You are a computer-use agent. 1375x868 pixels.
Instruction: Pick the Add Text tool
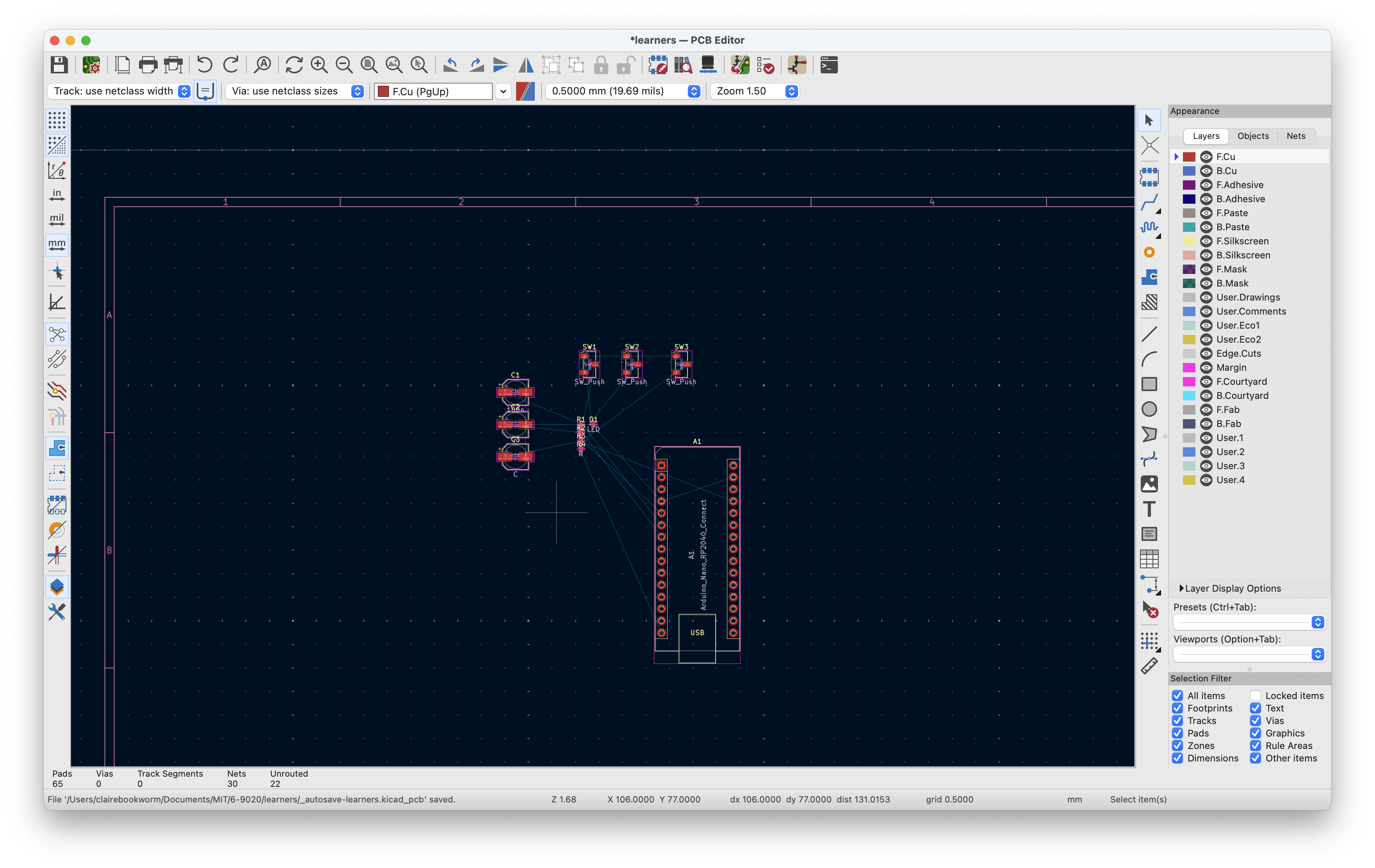[1150, 509]
